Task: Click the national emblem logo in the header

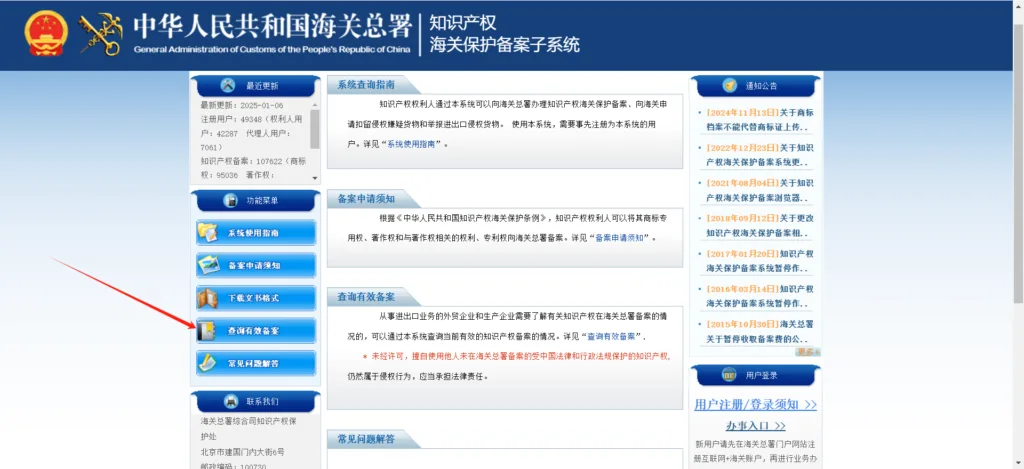Action: [46, 33]
